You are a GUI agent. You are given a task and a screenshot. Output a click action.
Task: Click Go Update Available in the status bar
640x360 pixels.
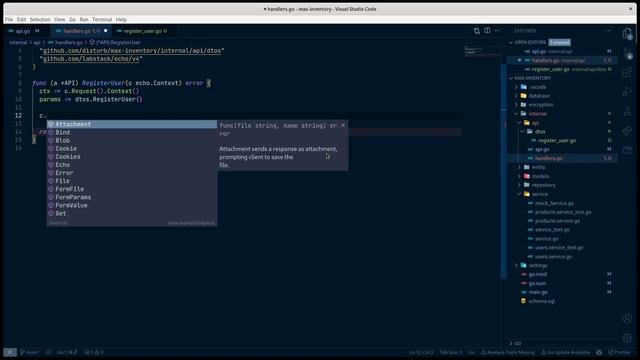(565, 352)
